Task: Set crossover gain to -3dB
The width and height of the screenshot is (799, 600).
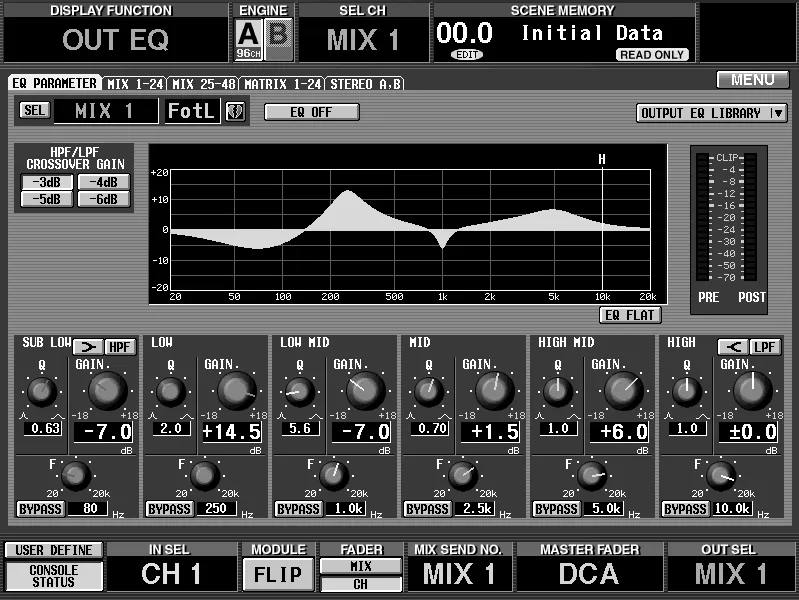Action: [x=47, y=182]
